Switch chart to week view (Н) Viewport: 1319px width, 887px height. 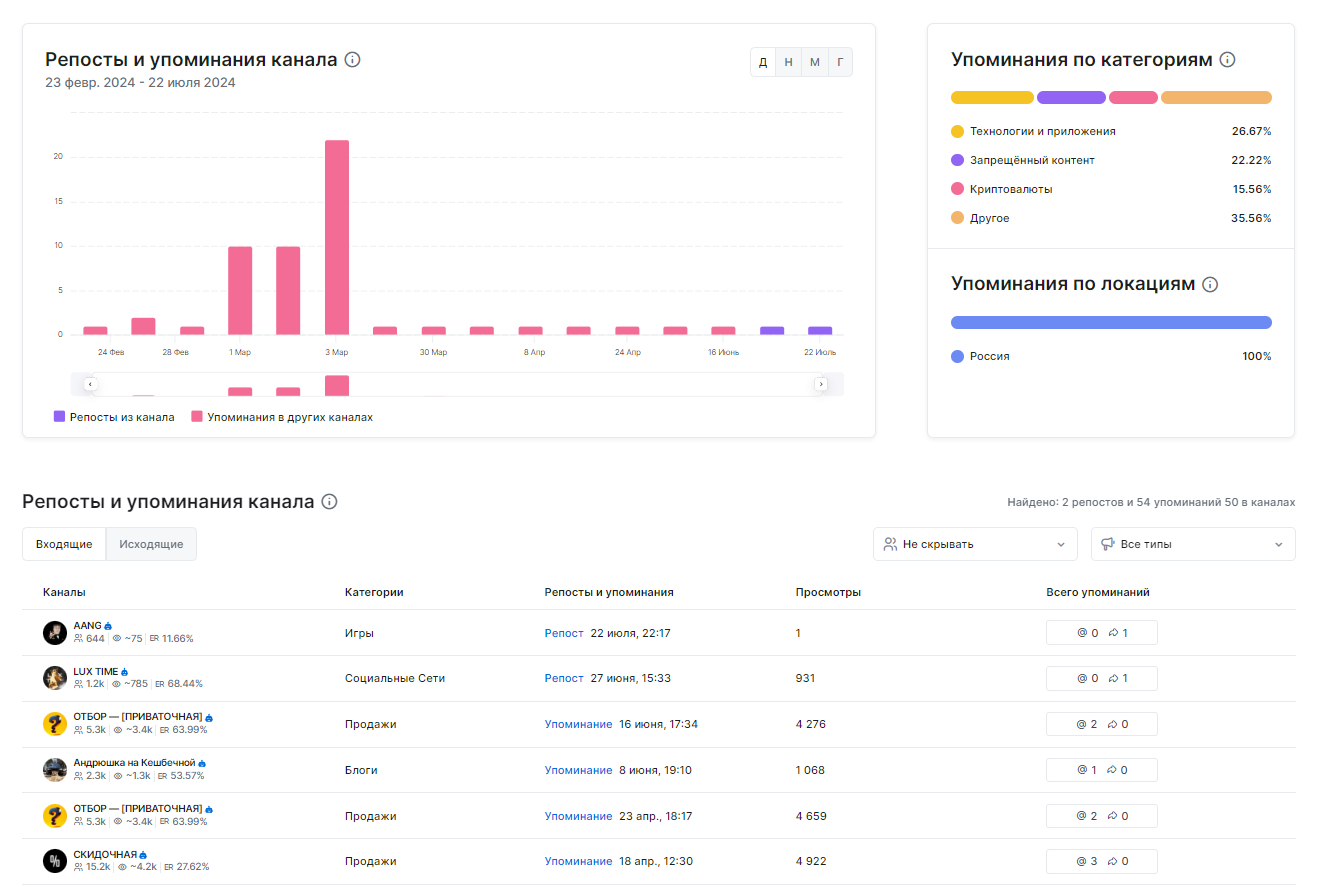tap(789, 62)
